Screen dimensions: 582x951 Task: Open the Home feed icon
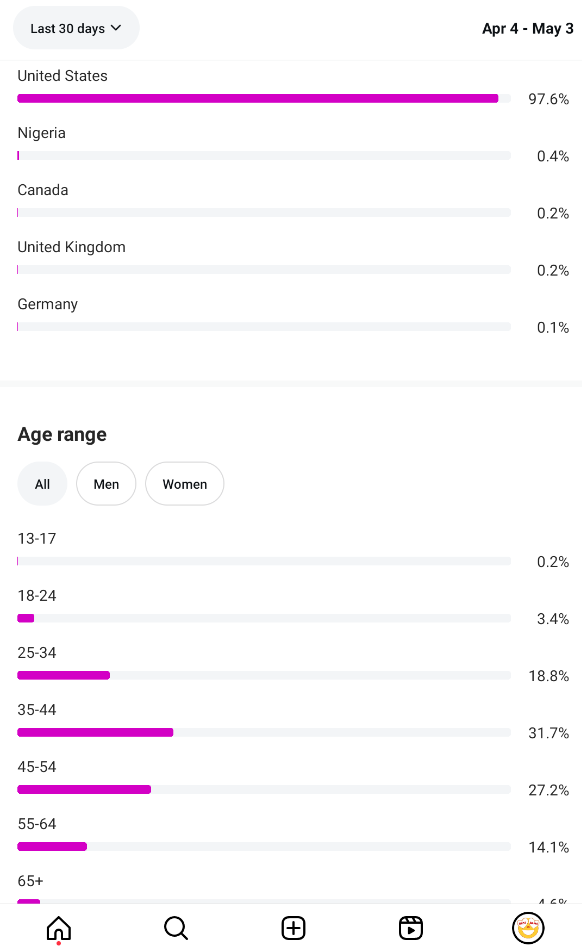tap(59, 928)
